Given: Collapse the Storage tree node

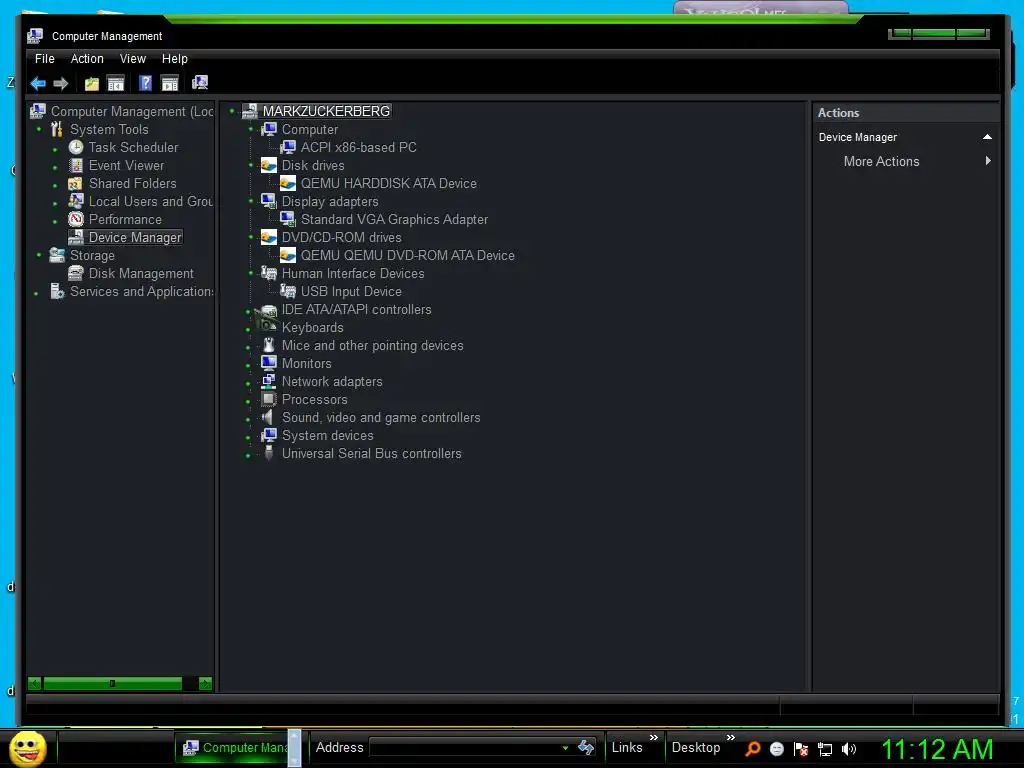Looking at the screenshot, I should coord(39,255).
